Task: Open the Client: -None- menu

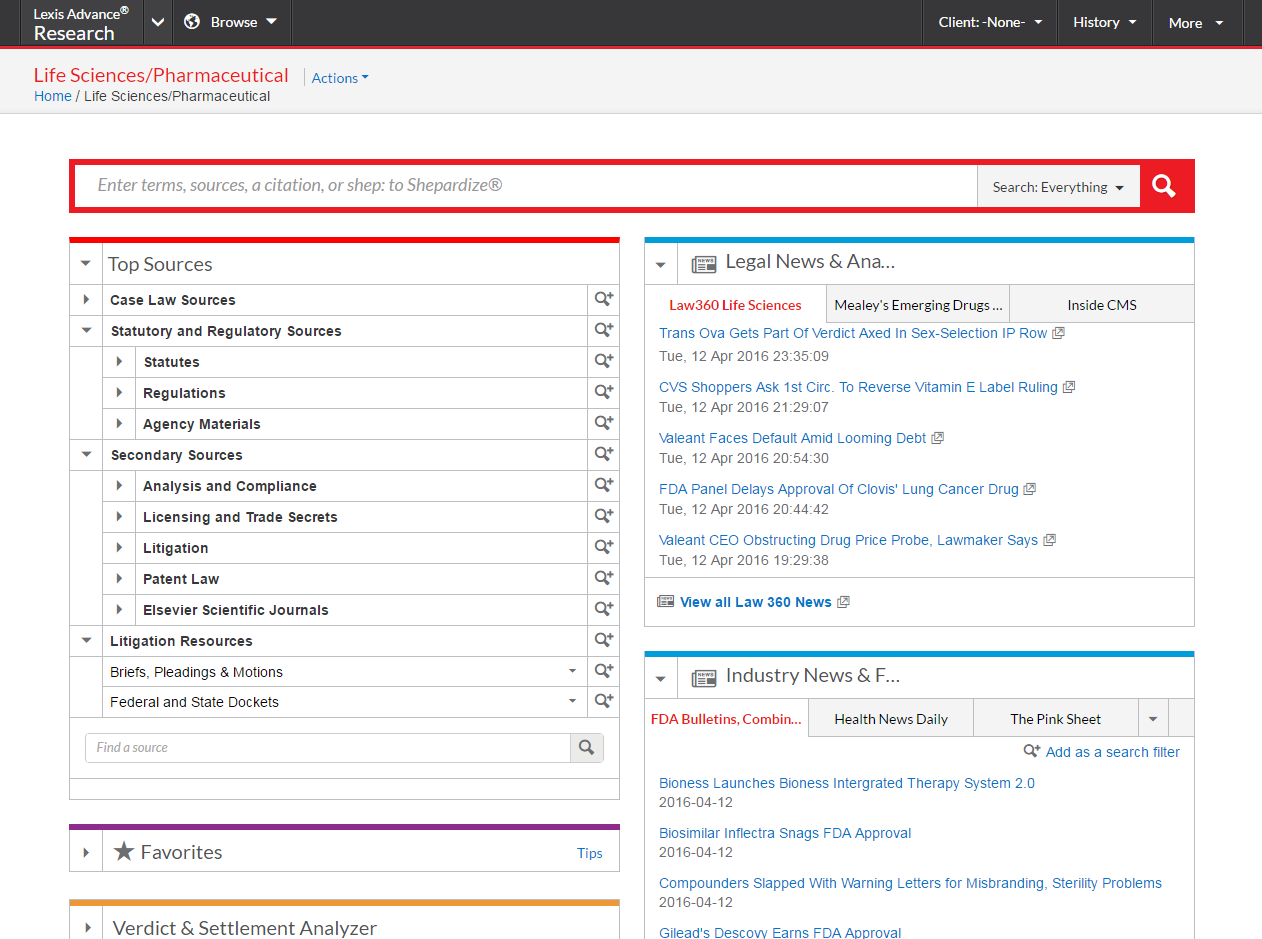Action: tap(990, 22)
